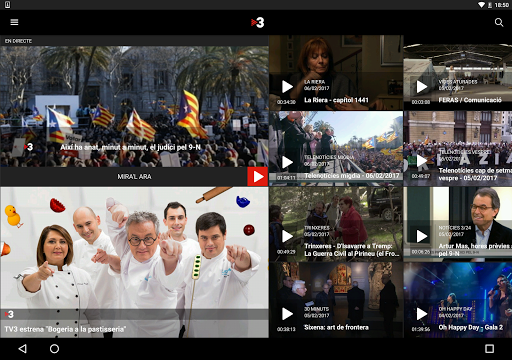
Task: Play FERAS / Comunicació video
Action: [x=422, y=87]
